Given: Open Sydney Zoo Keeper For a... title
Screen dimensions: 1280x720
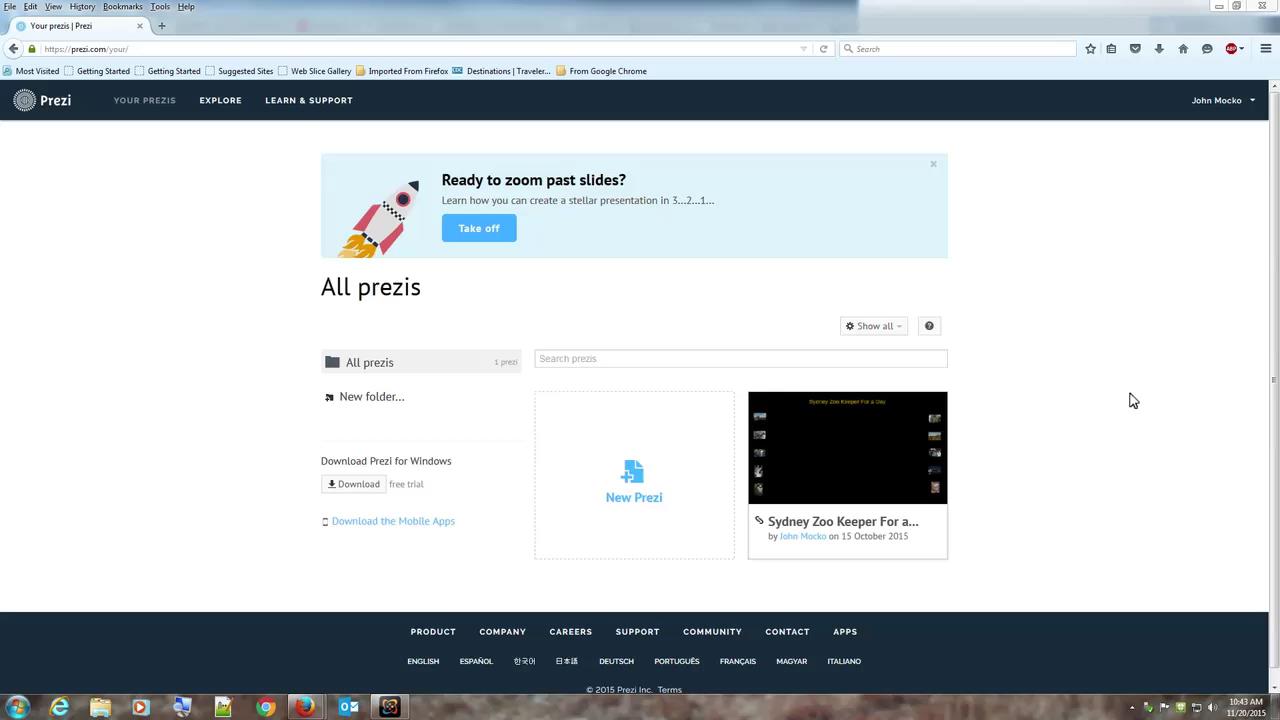Looking at the screenshot, I should (x=843, y=521).
